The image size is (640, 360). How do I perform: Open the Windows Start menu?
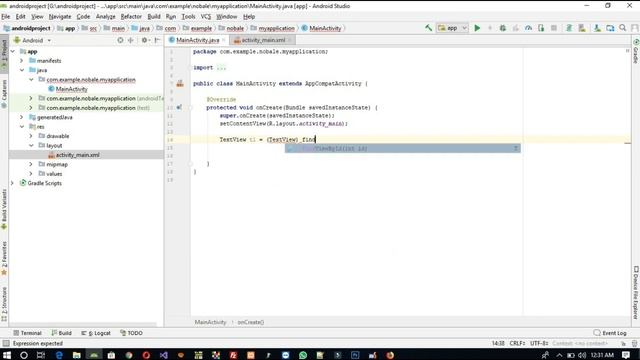(x=7, y=355)
